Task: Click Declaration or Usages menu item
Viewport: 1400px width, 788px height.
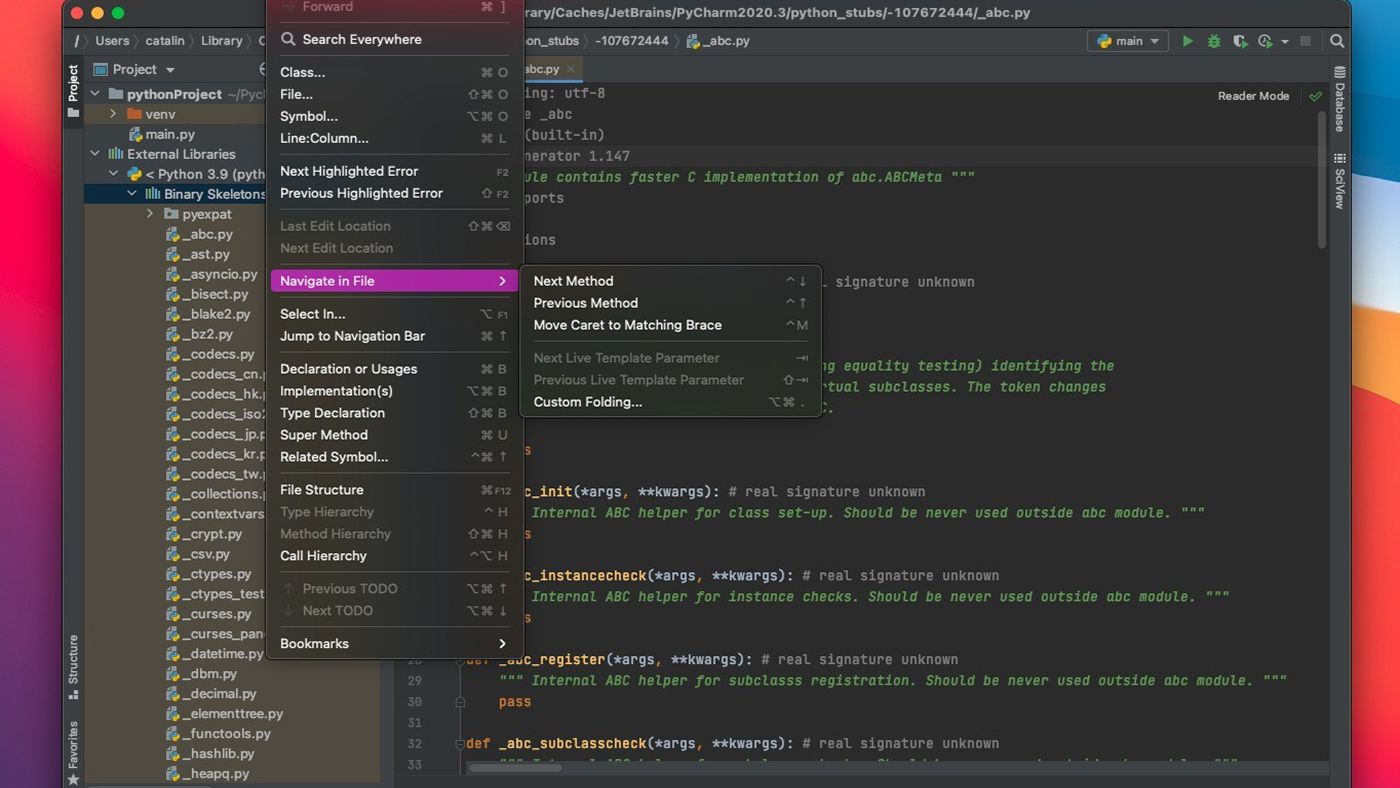Action: pyautogui.click(x=348, y=369)
